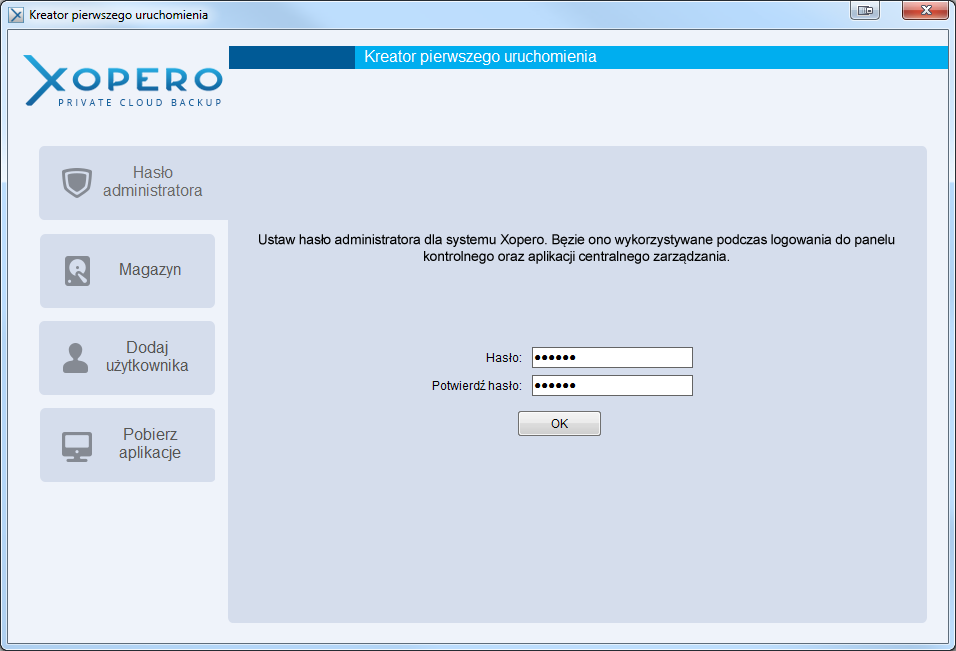956x651 pixels.
Task: Click the user silhouette icon
Action: (76, 358)
